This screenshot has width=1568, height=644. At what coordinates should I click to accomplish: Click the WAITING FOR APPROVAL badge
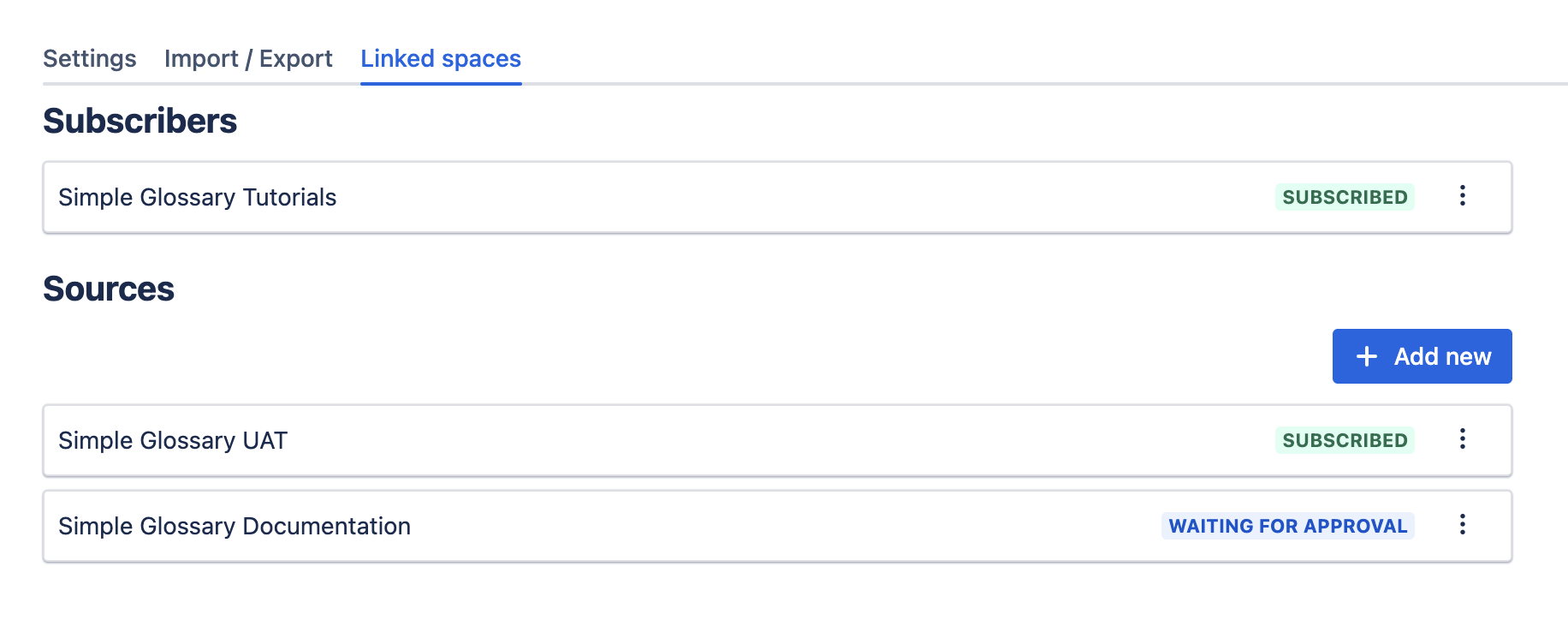point(1288,526)
